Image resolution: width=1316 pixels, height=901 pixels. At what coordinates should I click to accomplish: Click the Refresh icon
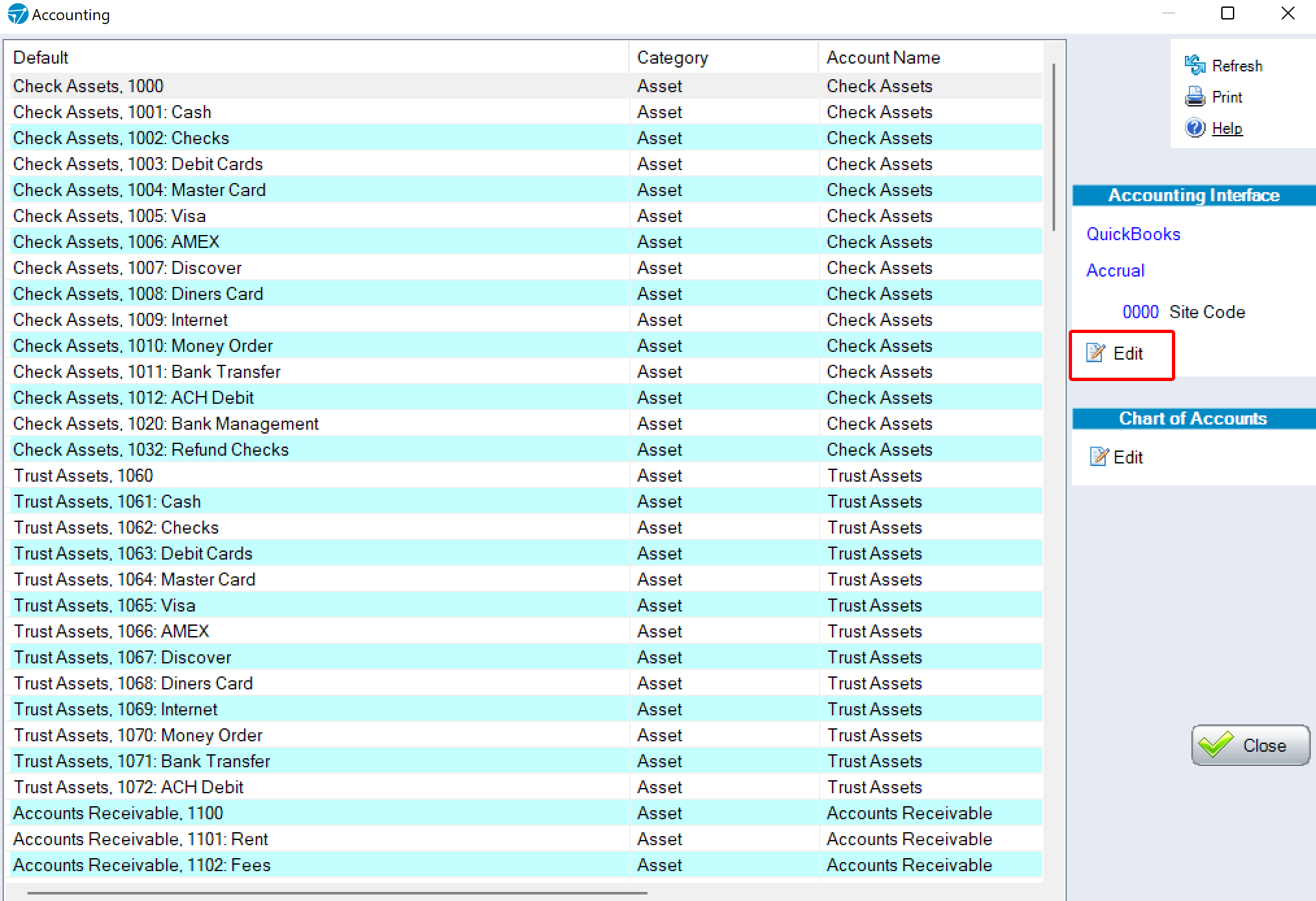[1195, 65]
